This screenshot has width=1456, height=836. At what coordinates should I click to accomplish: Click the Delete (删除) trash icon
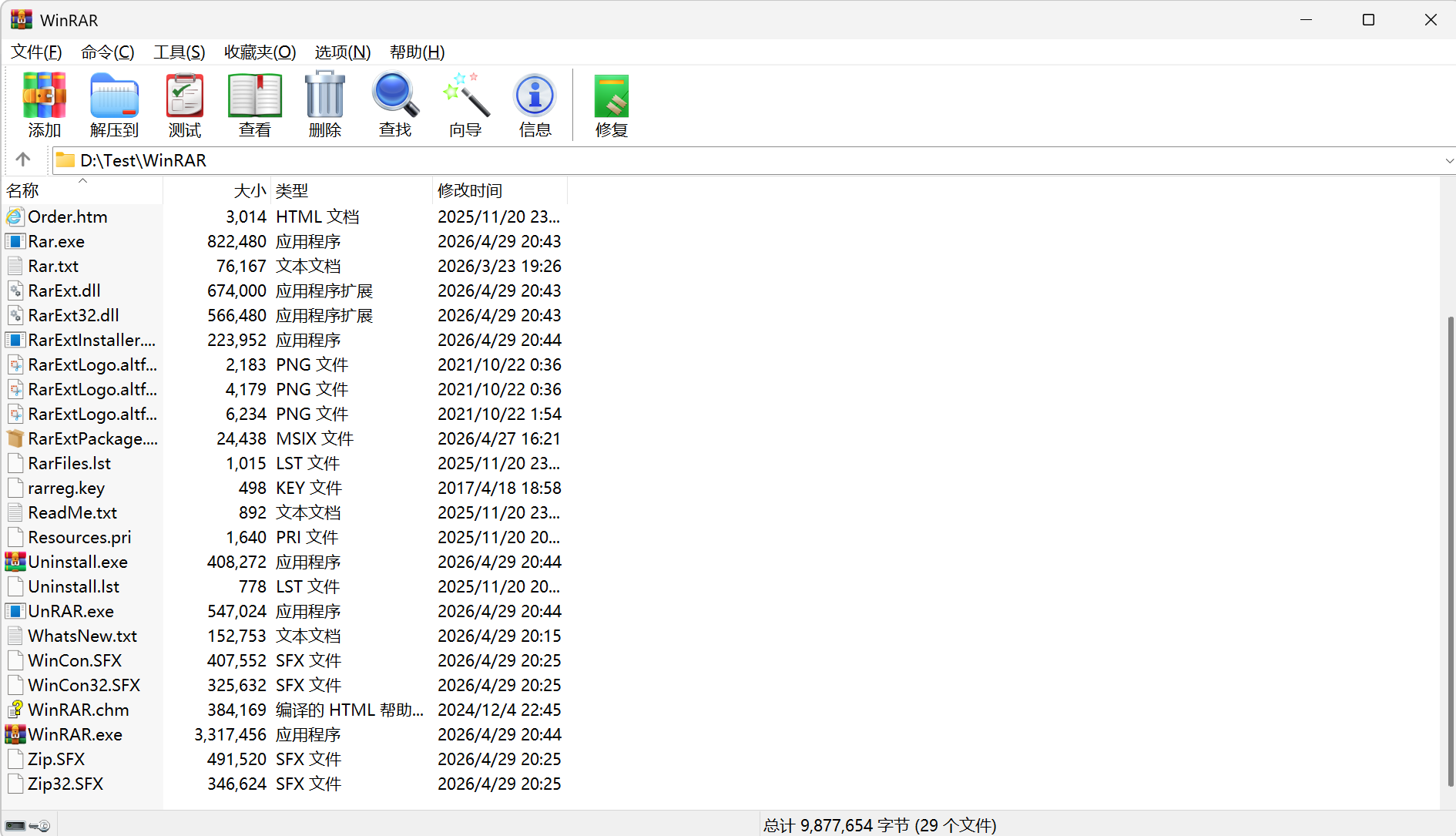(x=325, y=105)
